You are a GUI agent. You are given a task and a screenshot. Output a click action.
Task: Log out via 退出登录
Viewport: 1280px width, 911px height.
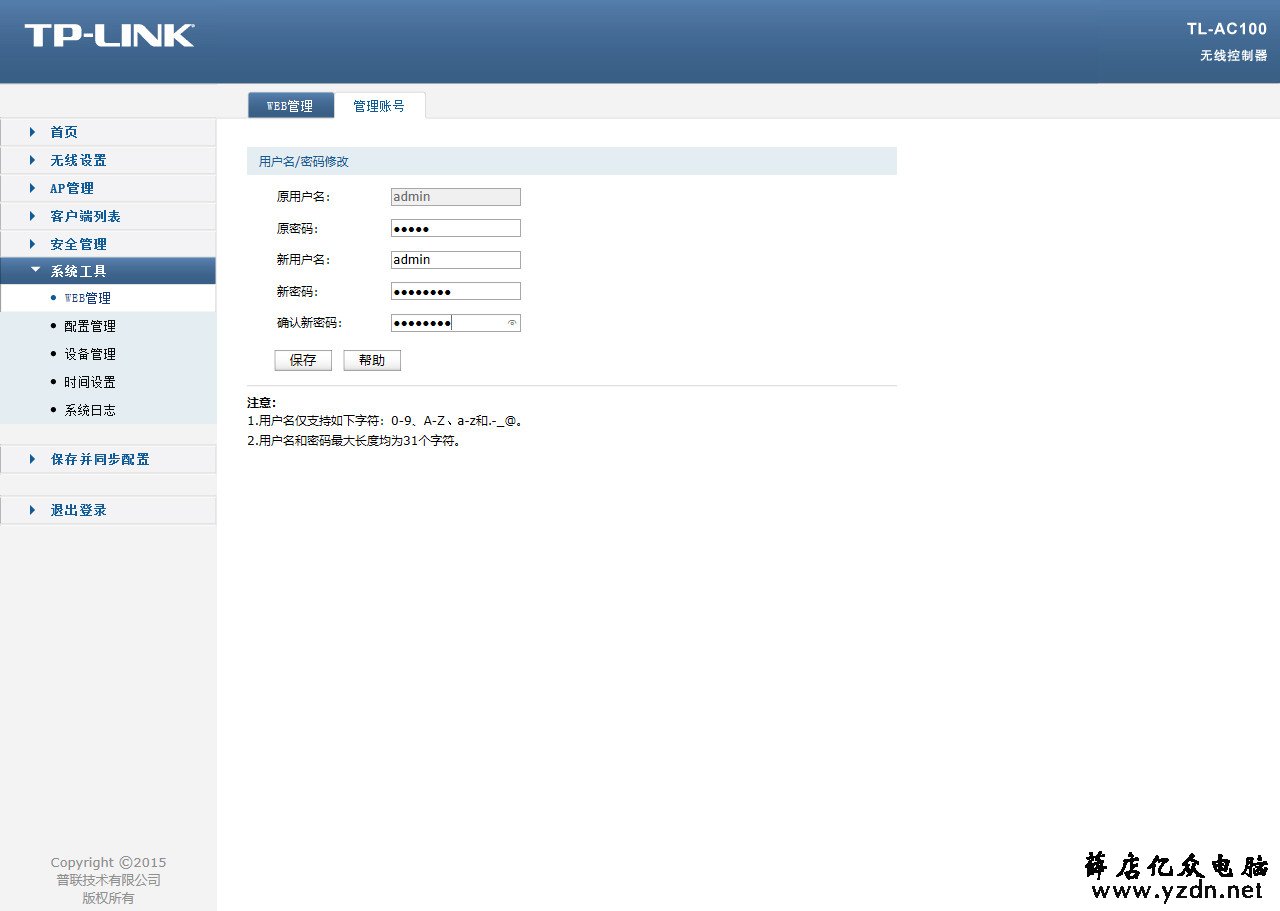[x=108, y=510]
